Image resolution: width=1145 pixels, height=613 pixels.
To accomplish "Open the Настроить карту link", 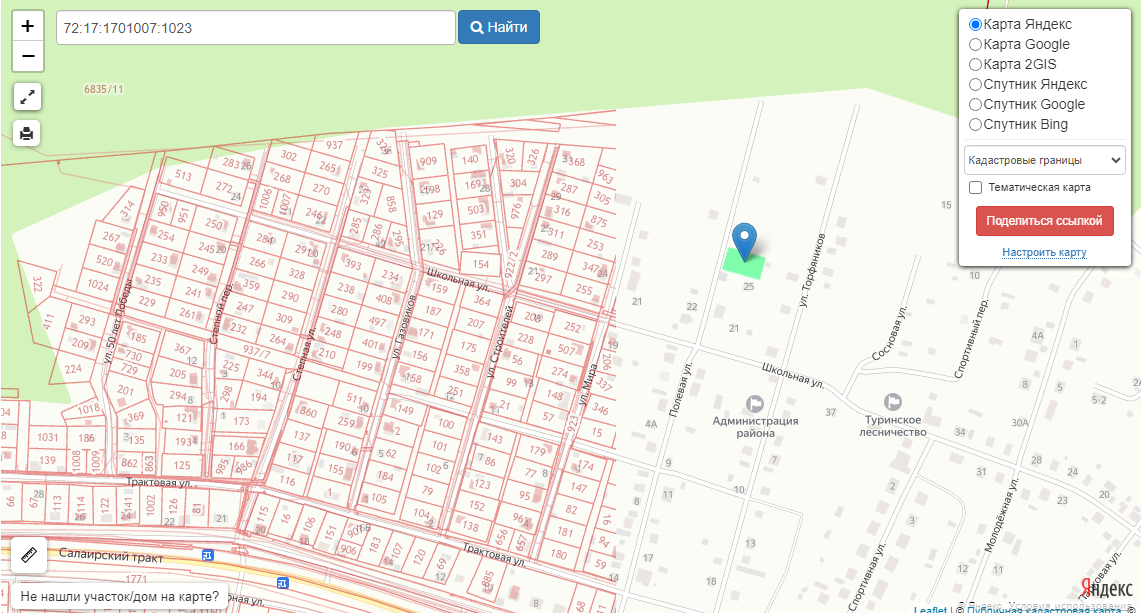I will coord(1044,252).
